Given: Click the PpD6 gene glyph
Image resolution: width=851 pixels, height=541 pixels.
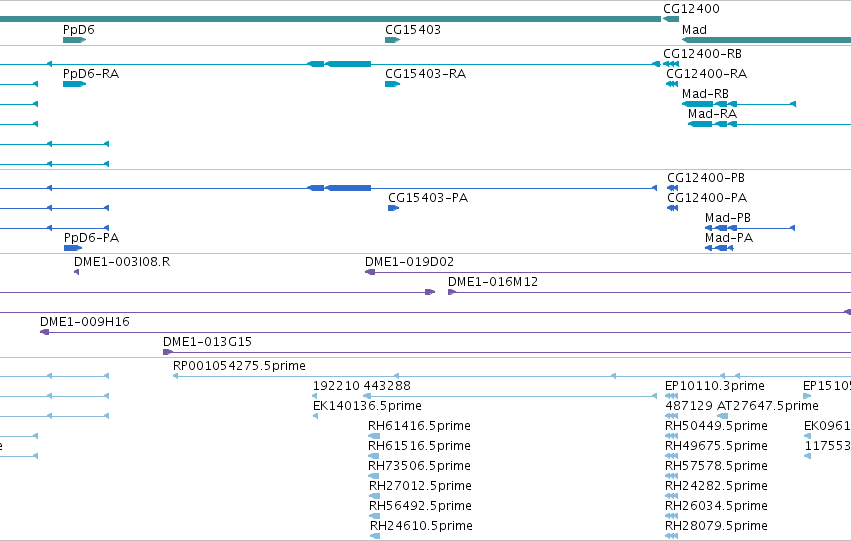Looking at the screenshot, I should click(74, 40).
